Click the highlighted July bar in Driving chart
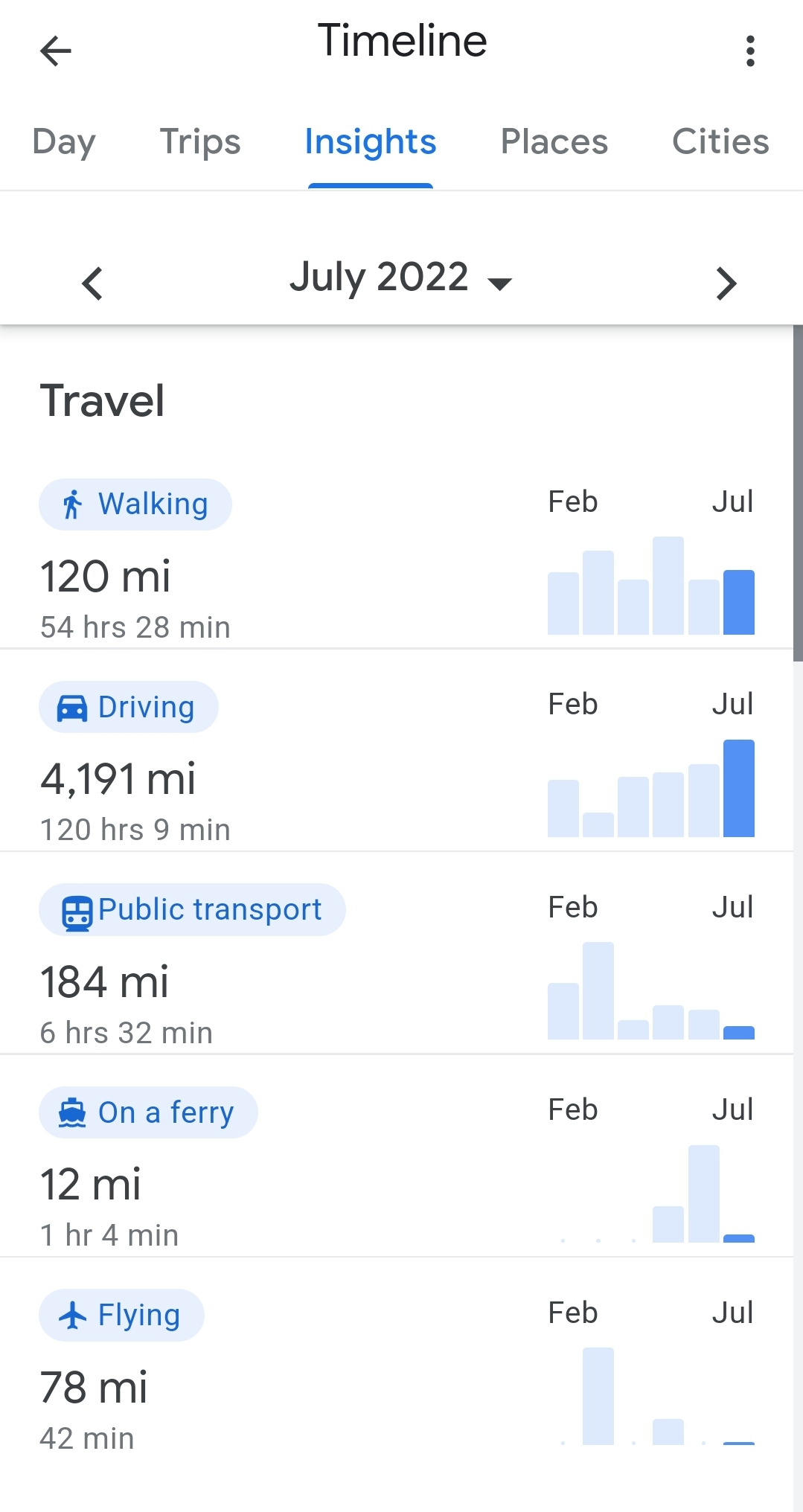This screenshot has width=803, height=1512. (x=738, y=789)
